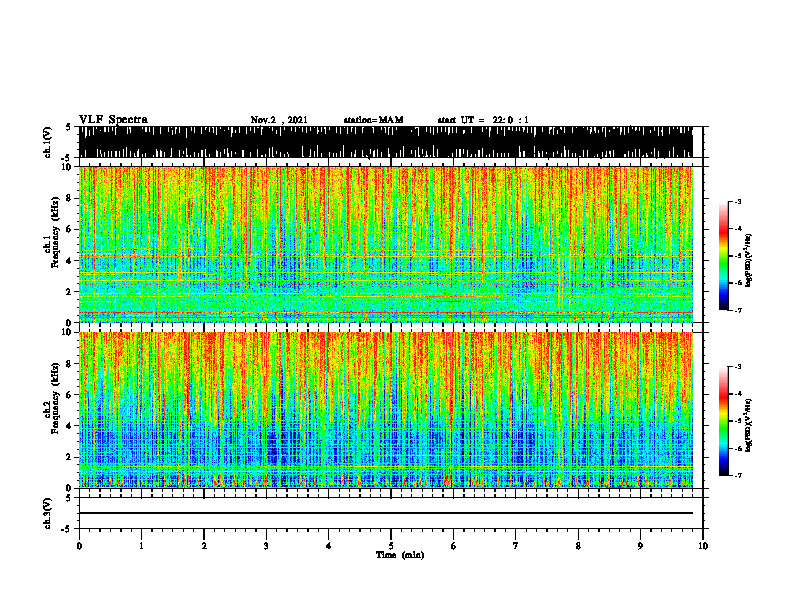Click the time axis tick label "8"
The height and width of the screenshot is (612, 792).
(578, 546)
